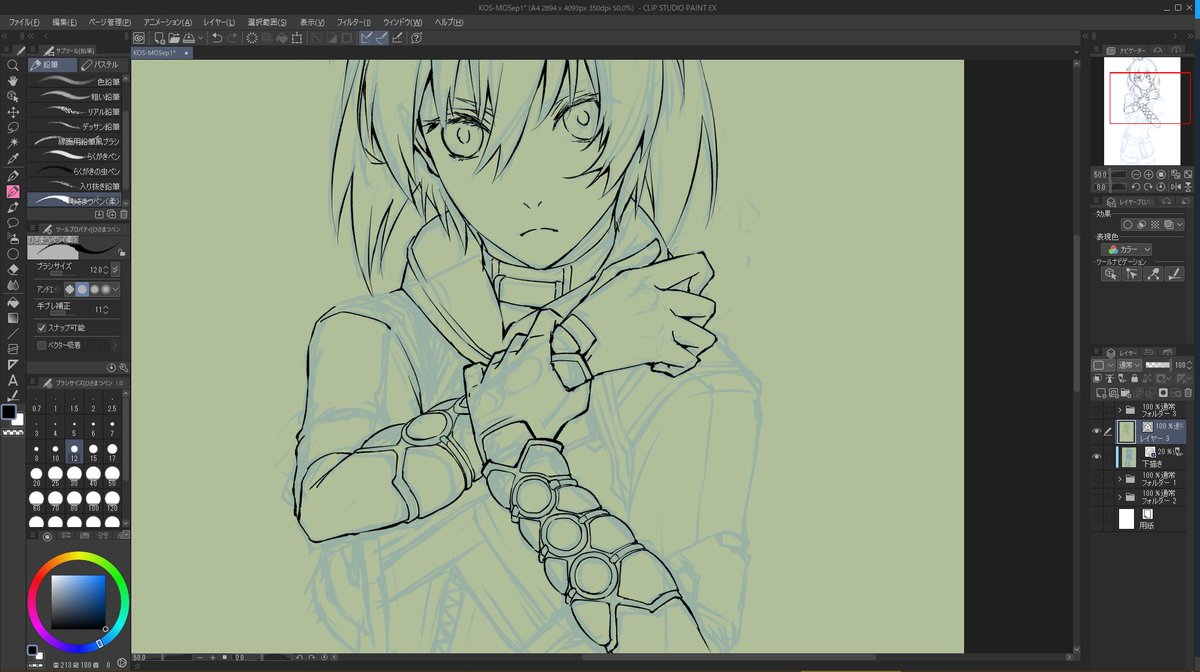Open the save dropdown arrow in command bar
Screen dimensions: 1200x672
202,38
